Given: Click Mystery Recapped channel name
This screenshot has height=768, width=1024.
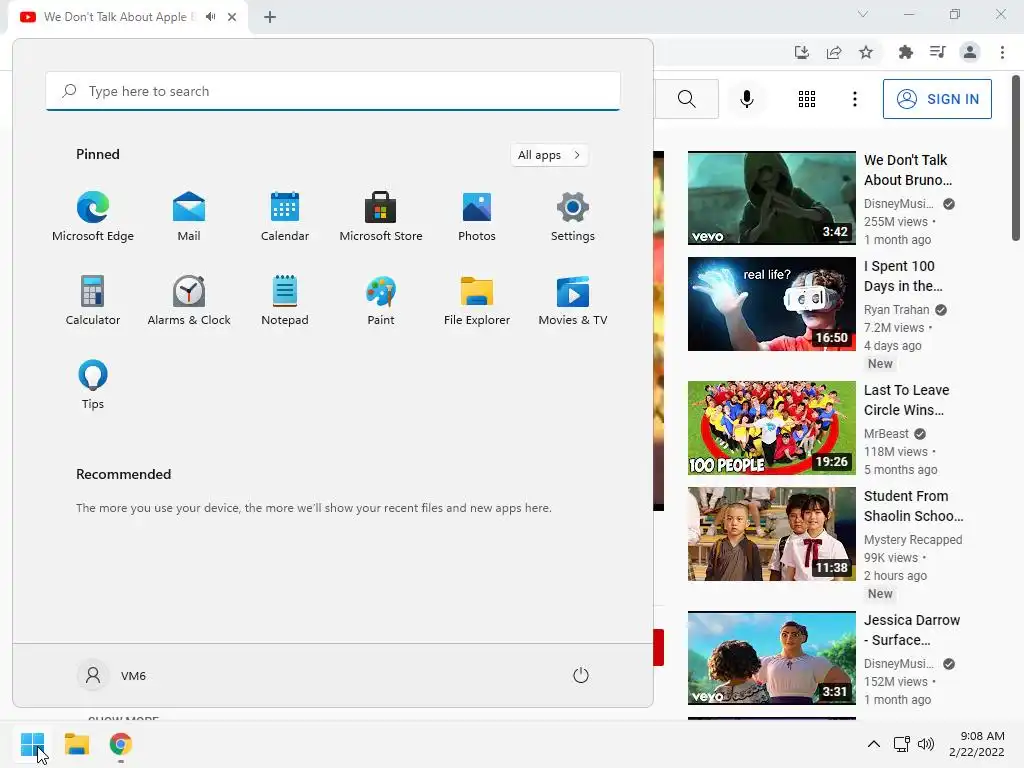Looking at the screenshot, I should (x=913, y=539).
